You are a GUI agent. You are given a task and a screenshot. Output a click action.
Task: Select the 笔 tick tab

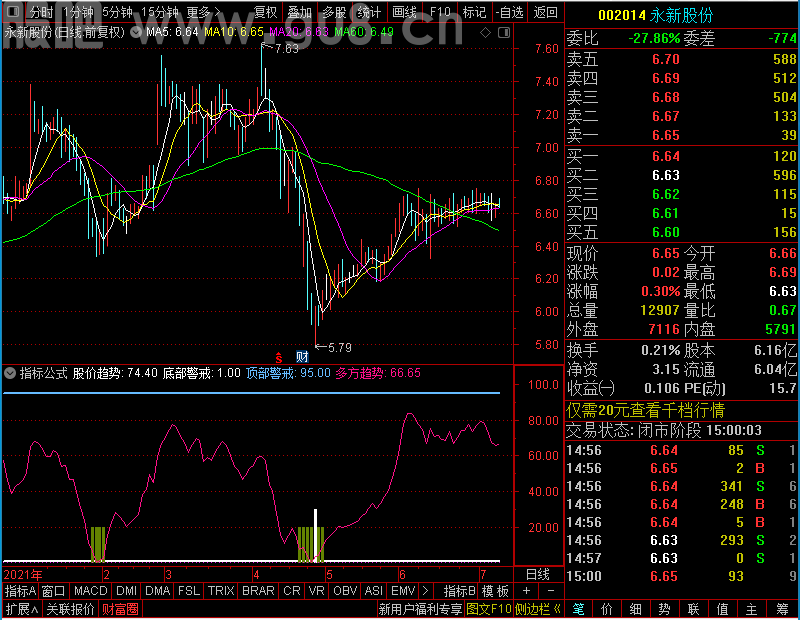click(578, 609)
